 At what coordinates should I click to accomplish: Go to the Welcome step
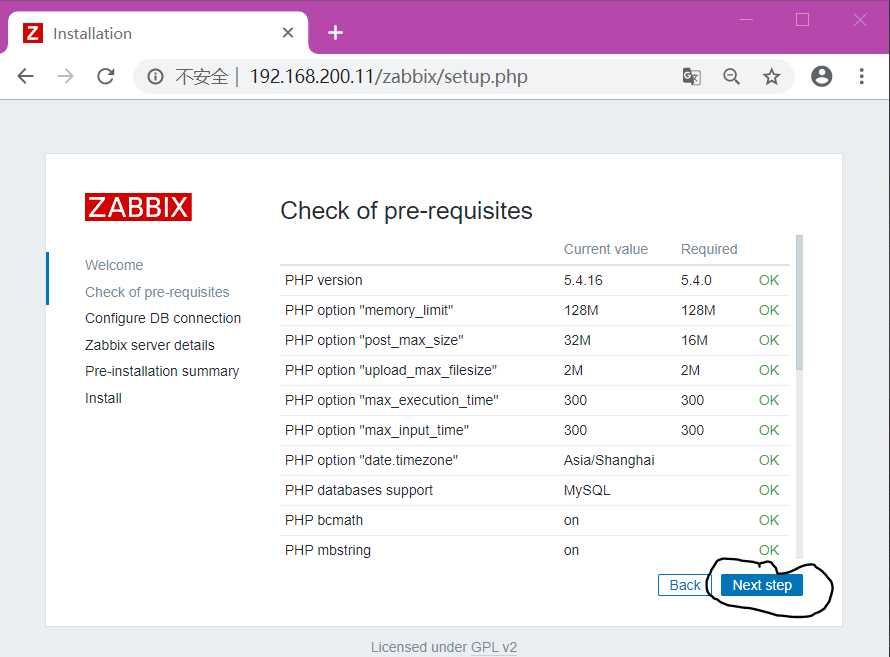[114, 265]
